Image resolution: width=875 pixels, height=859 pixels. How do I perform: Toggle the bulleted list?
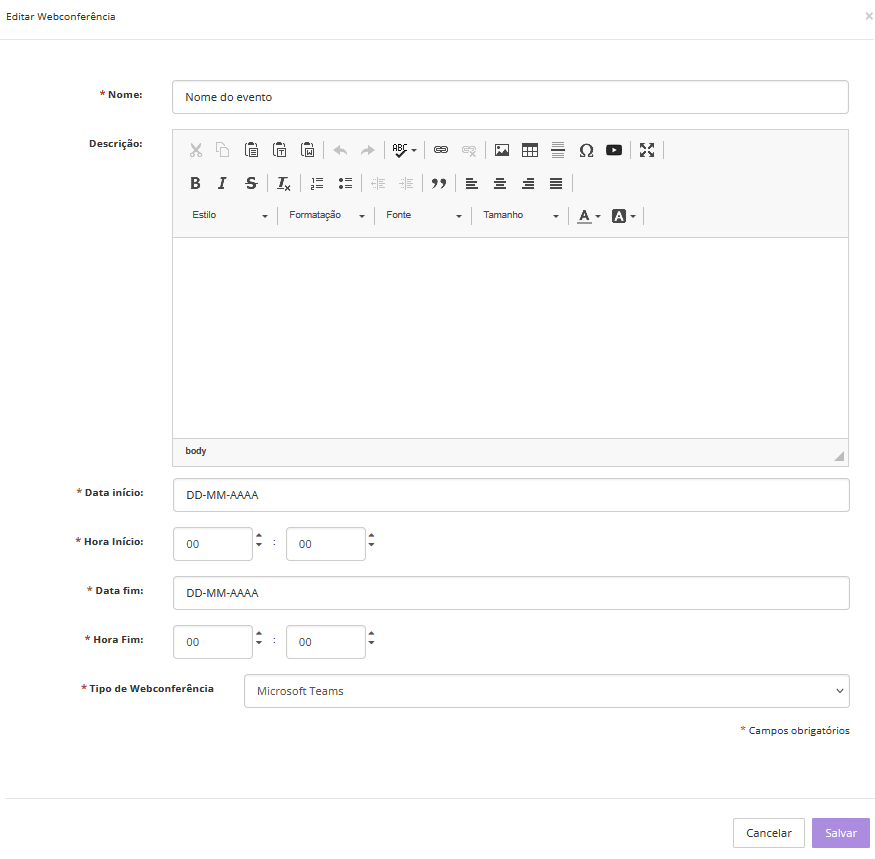(345, 183)
